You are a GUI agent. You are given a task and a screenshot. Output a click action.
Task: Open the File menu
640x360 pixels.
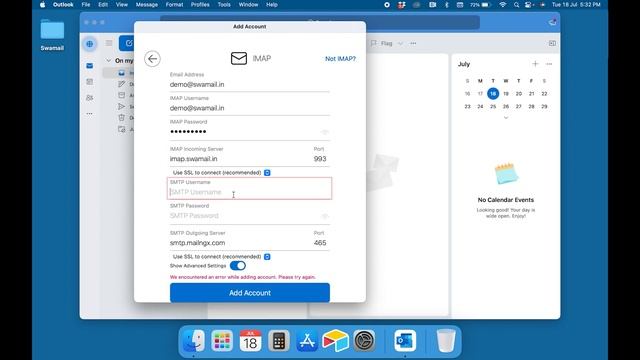(x=86, y=4)
